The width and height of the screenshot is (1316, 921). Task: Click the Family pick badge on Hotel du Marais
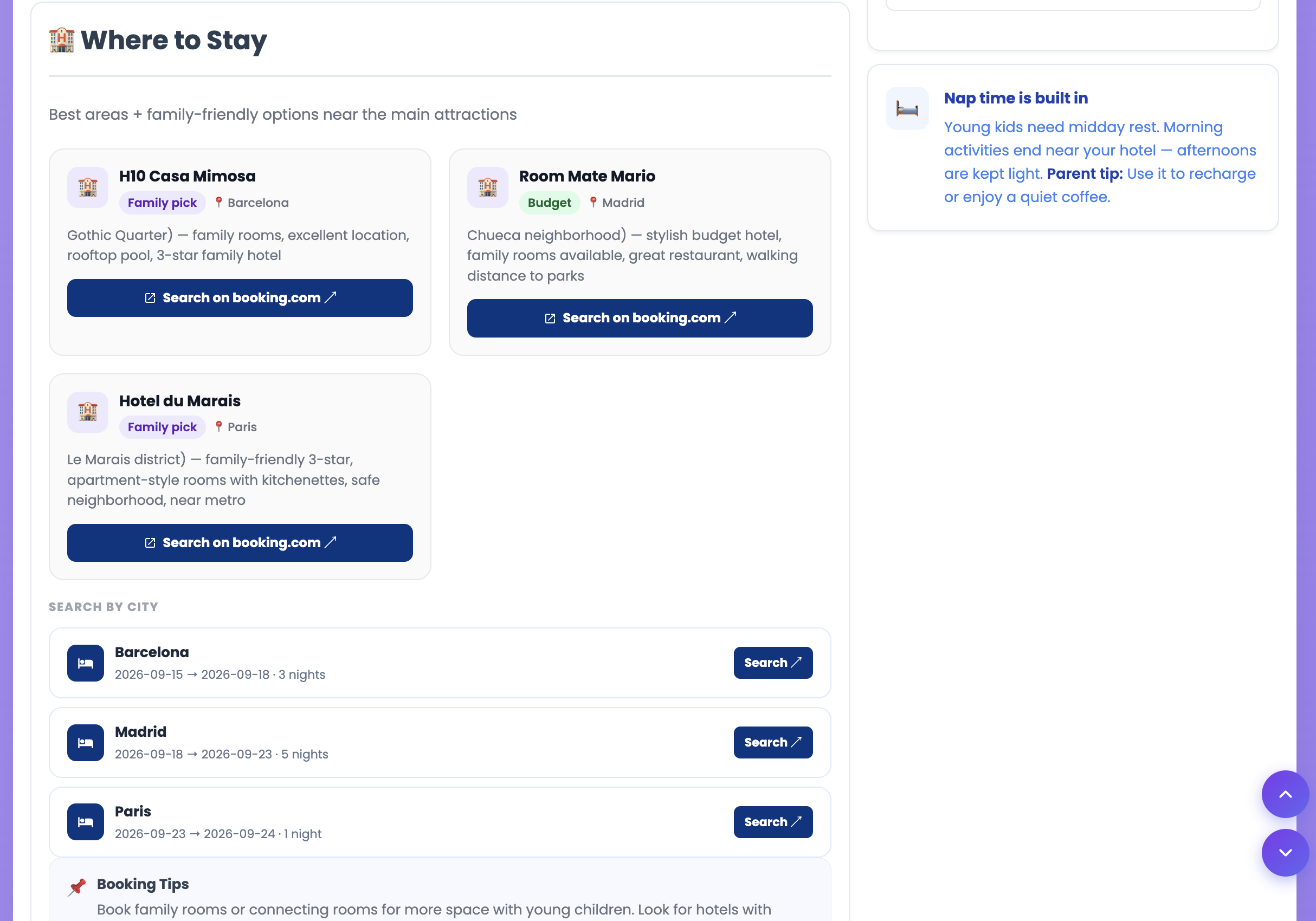click(x=162, y=427)
